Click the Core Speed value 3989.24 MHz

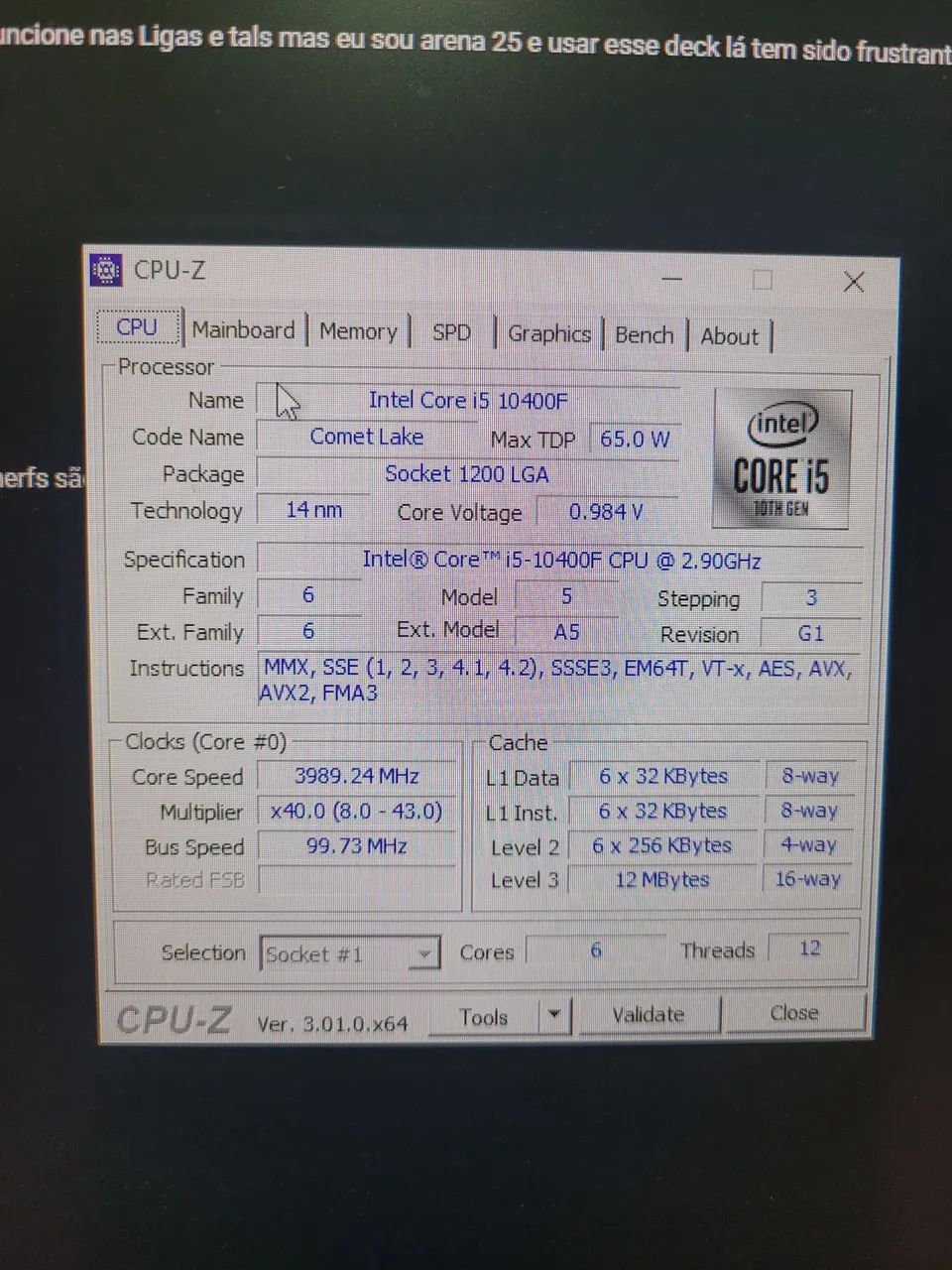[x=357, y=776]
